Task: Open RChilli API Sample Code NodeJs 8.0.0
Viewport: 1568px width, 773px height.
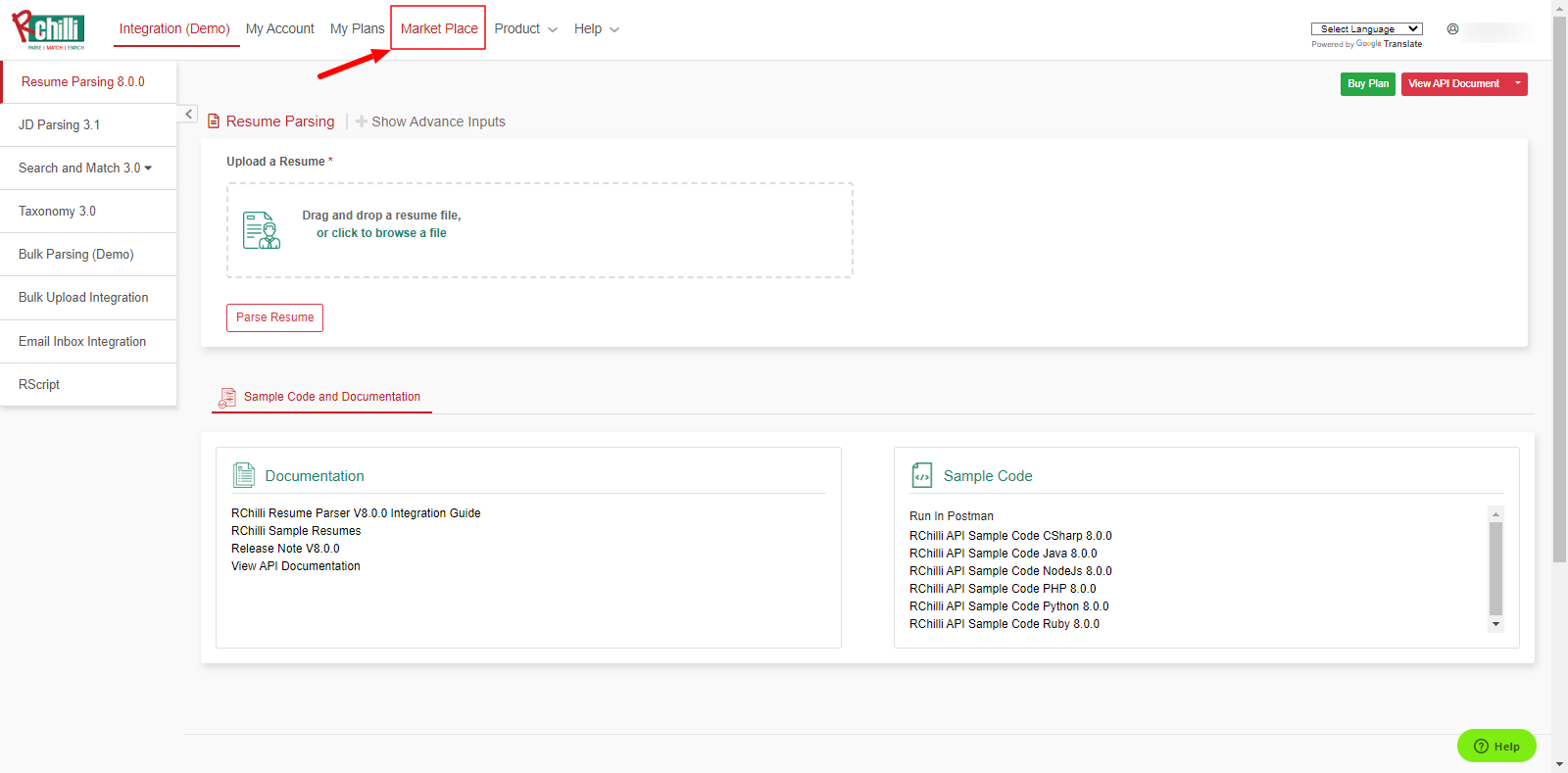Action: point(1010,571)
